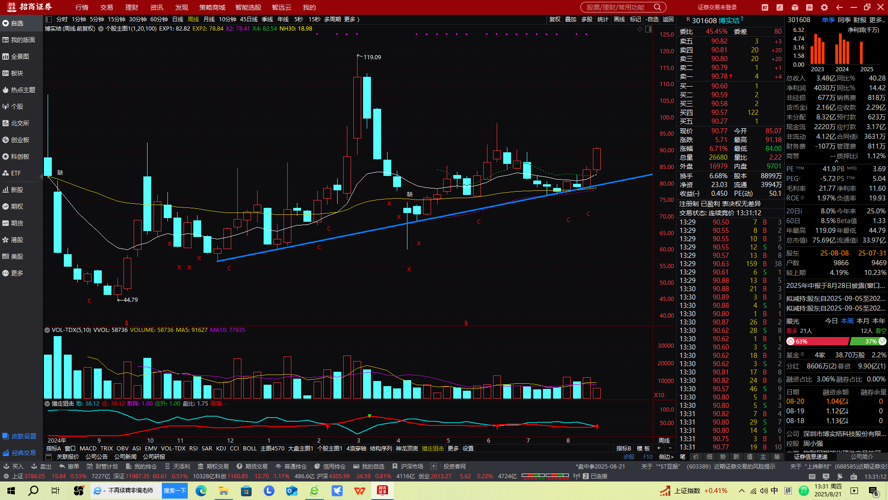Expand 更多 in the left sidebar
Image resolution: width=888 pixels, height=500 pixels.
pos(14,273)
